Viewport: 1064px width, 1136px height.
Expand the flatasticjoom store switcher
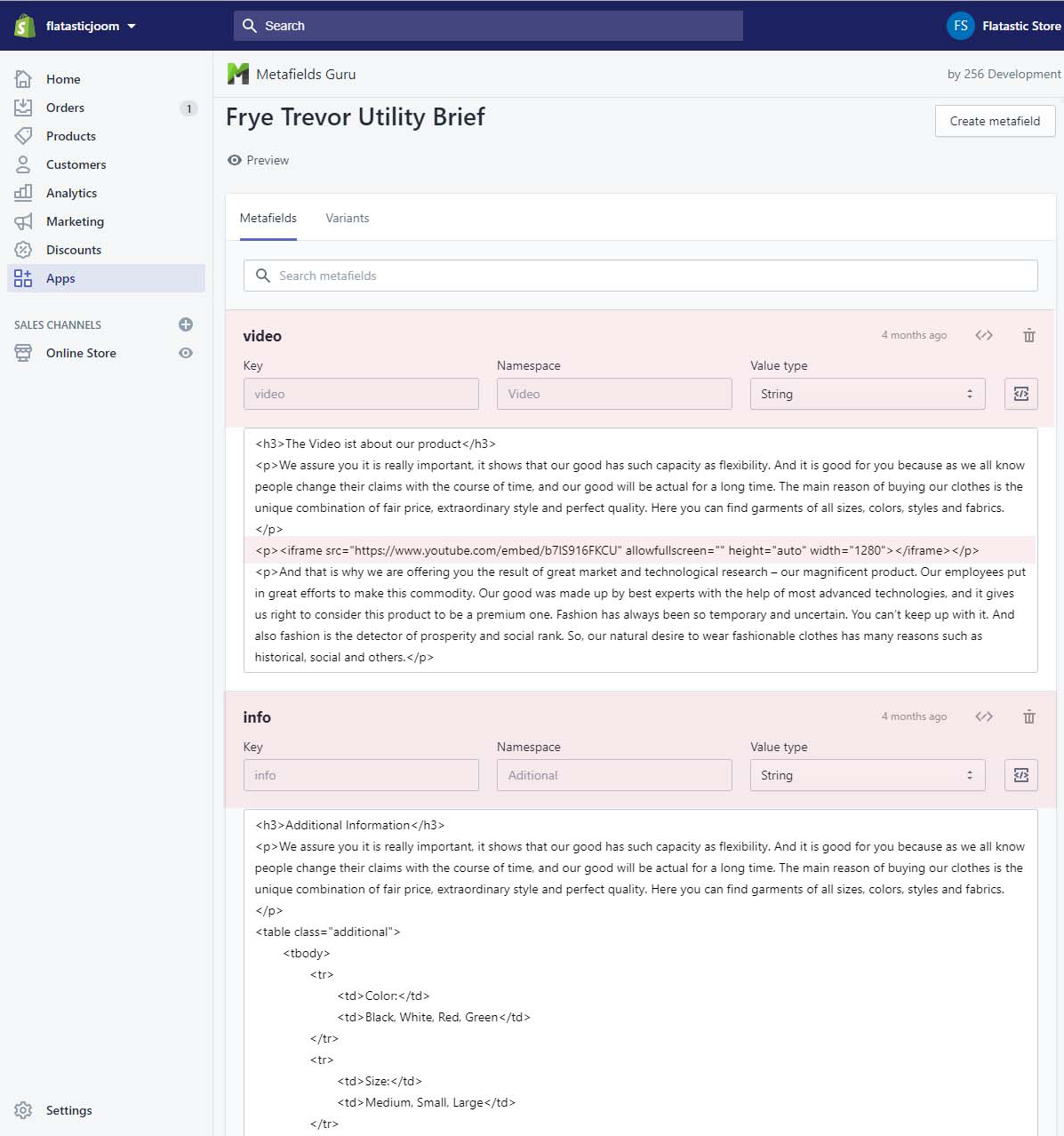(x=91, y=26)
